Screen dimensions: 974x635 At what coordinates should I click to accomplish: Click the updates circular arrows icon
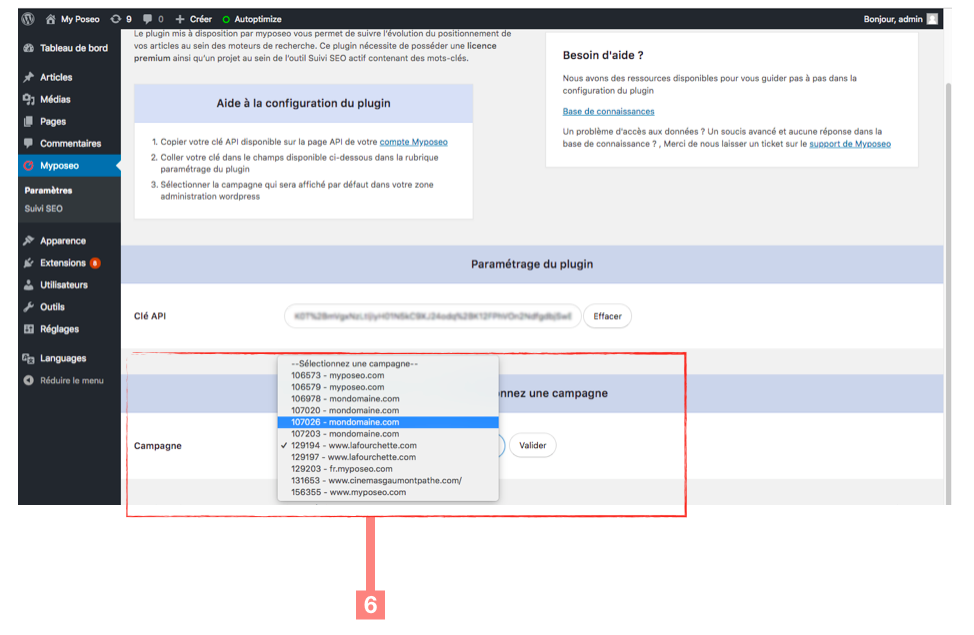(116, 19)
